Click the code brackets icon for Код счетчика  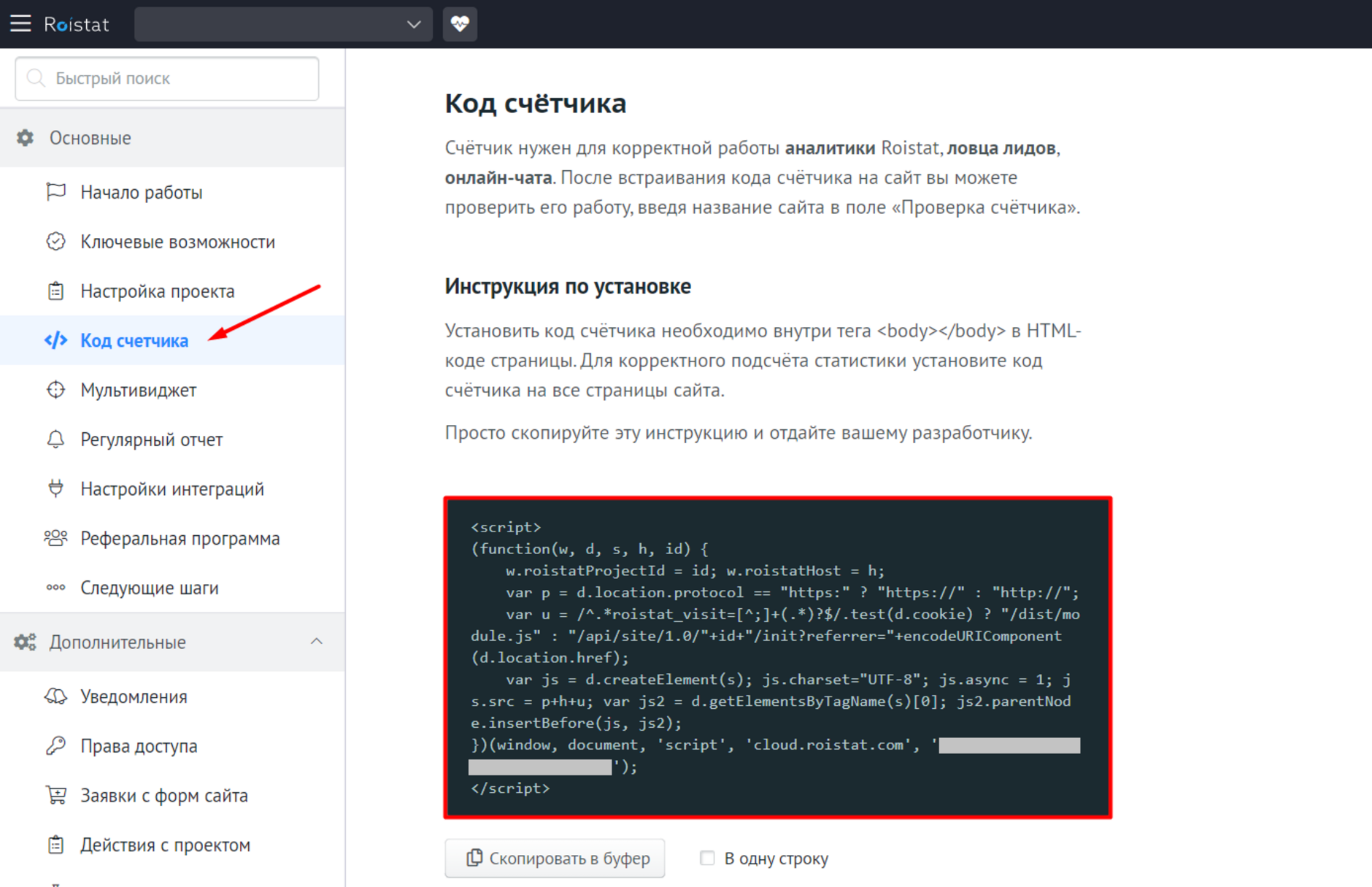coord(56,340)
